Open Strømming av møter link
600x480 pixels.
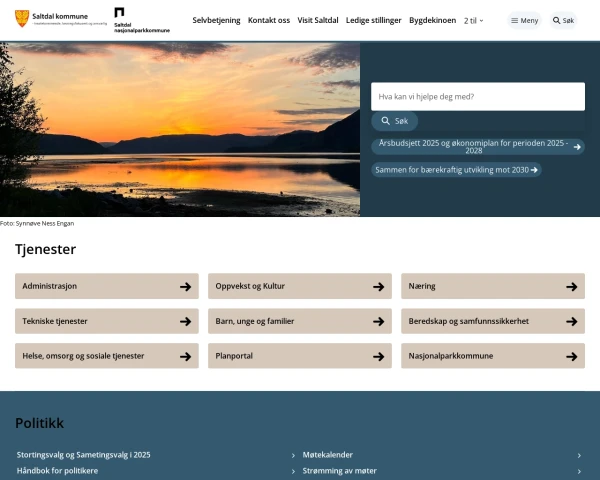click(x=339, y=470)
